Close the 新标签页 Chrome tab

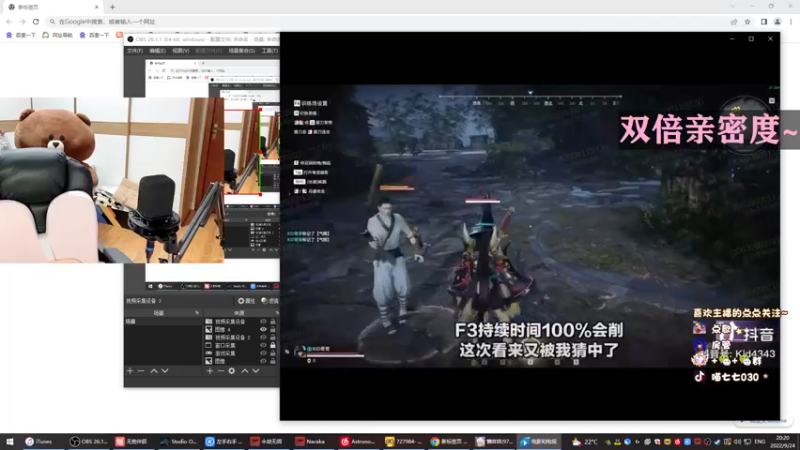point(96,7)
